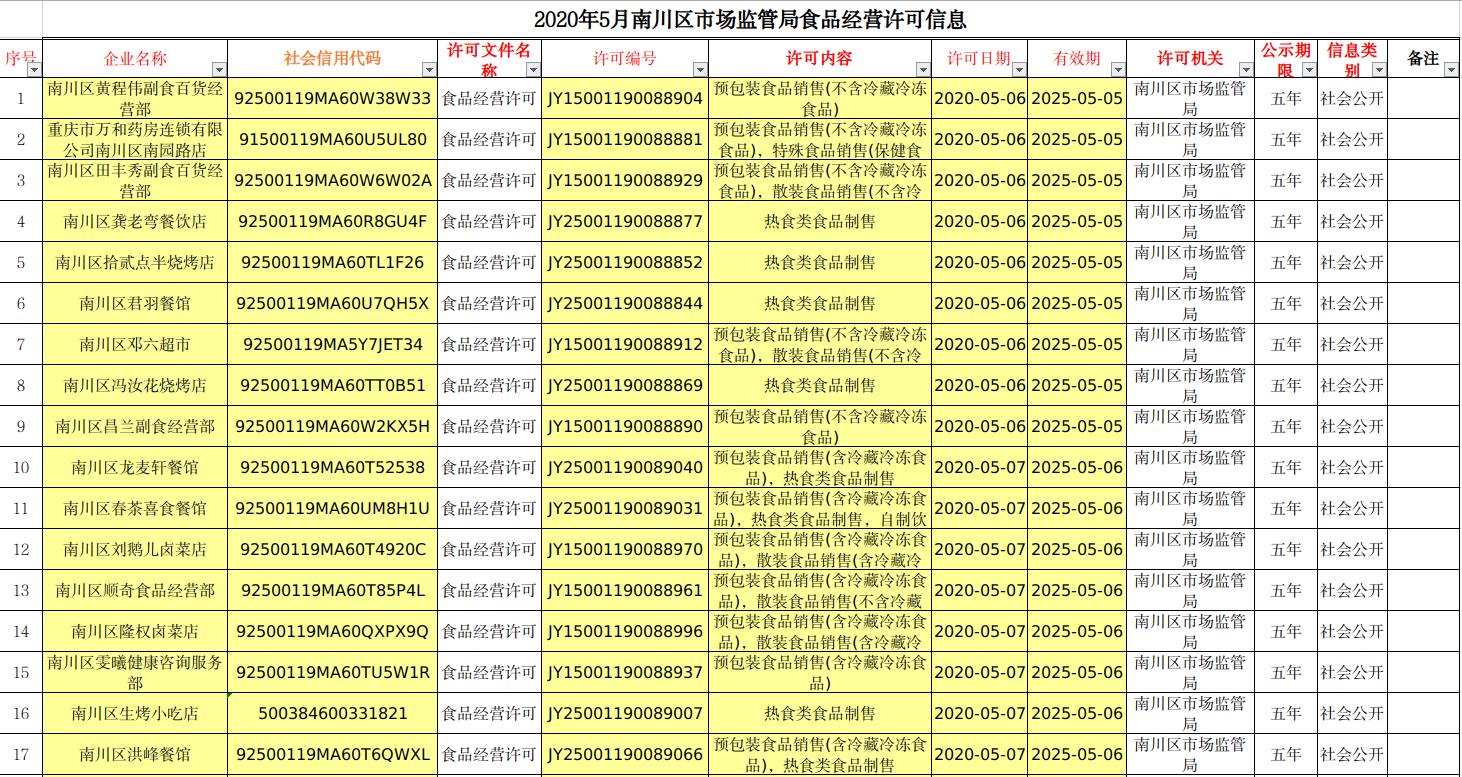Viewport: 1462px width, 777px height.
Task: Select credit code 92500119MA60TT0B51
Action: [x=333, y=385]
